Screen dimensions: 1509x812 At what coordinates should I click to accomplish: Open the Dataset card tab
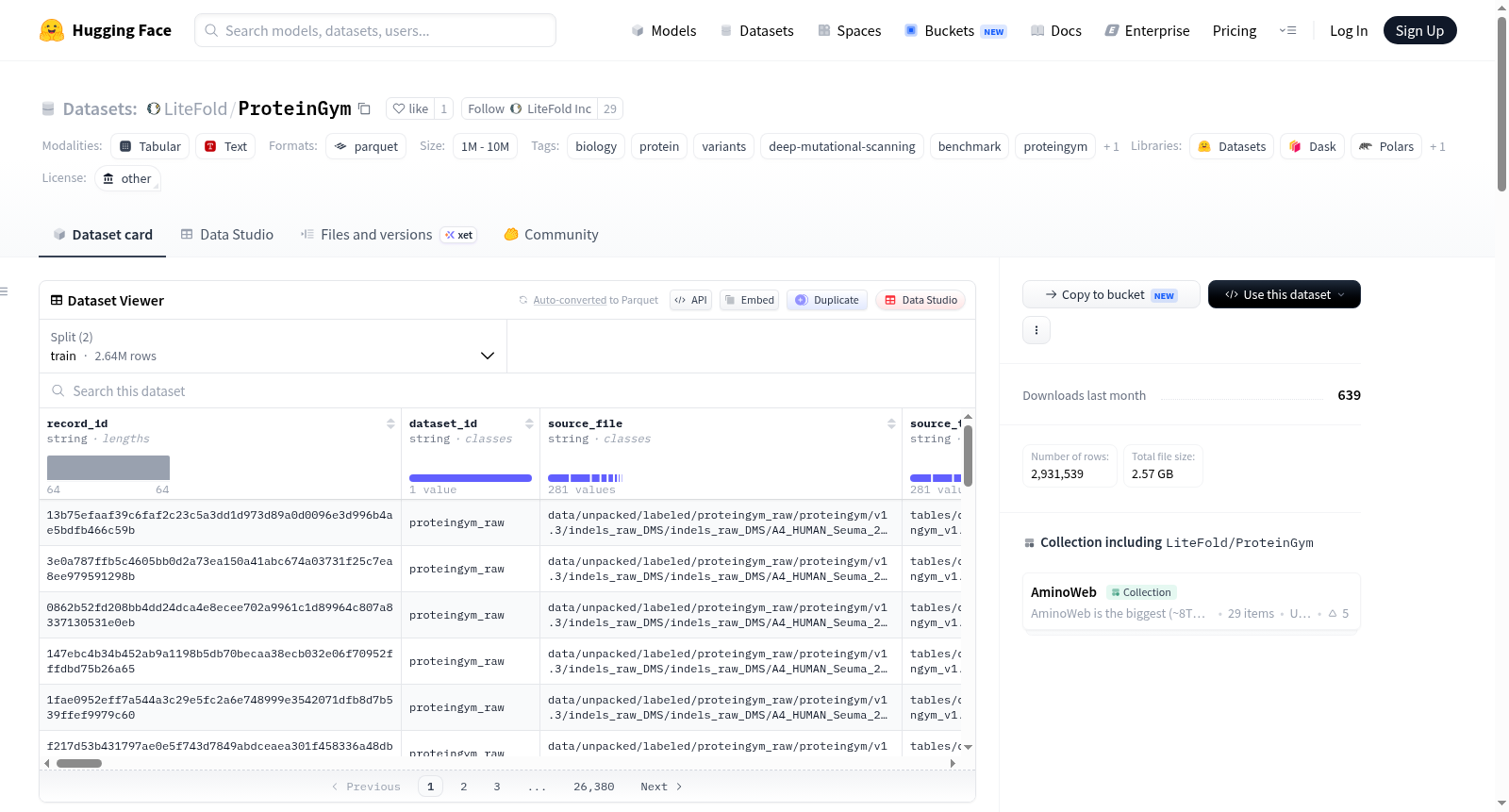(x=103, y=234)
